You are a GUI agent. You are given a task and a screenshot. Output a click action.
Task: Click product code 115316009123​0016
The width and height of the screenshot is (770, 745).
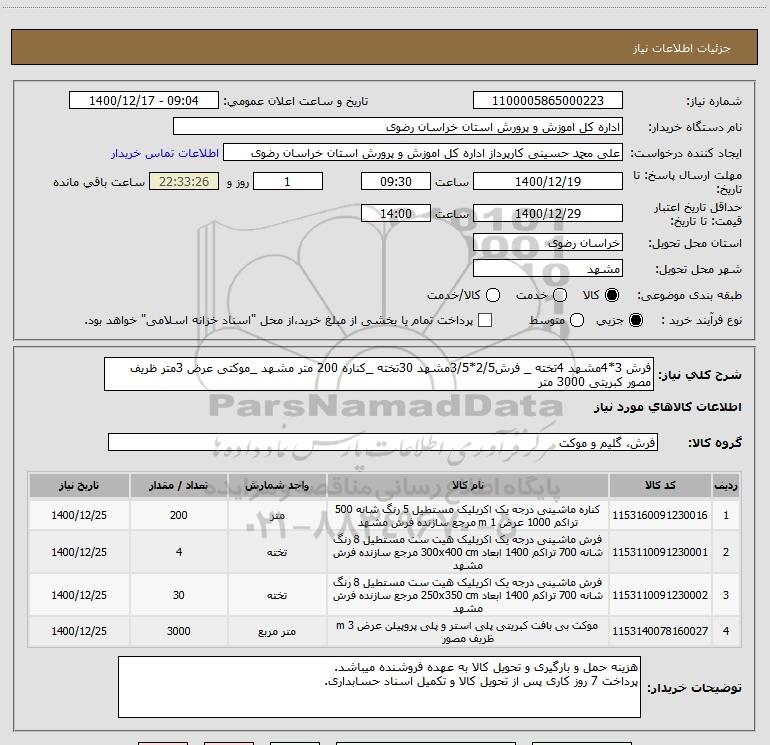660,515
